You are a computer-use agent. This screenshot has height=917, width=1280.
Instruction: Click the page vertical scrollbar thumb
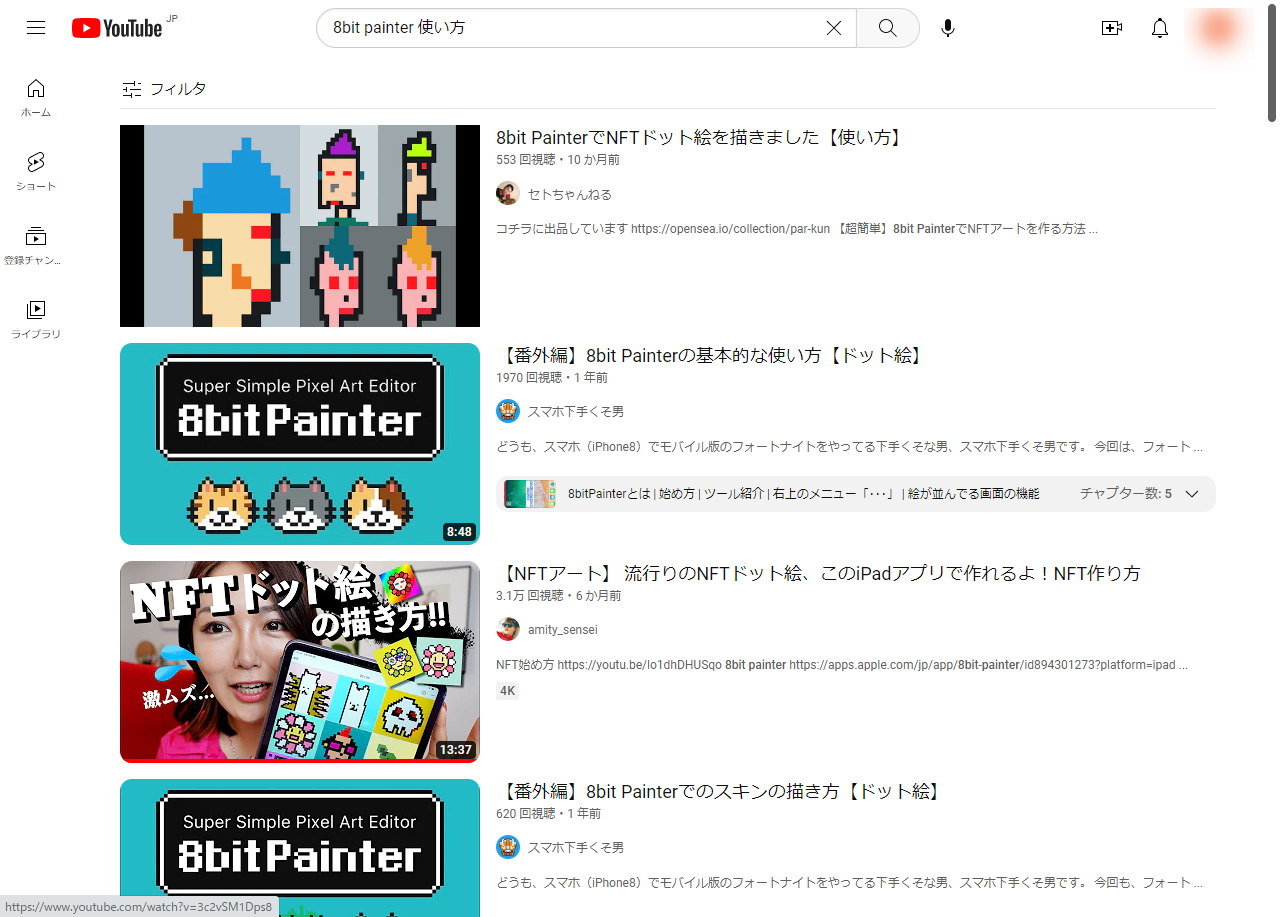(x=1272, y=63)
